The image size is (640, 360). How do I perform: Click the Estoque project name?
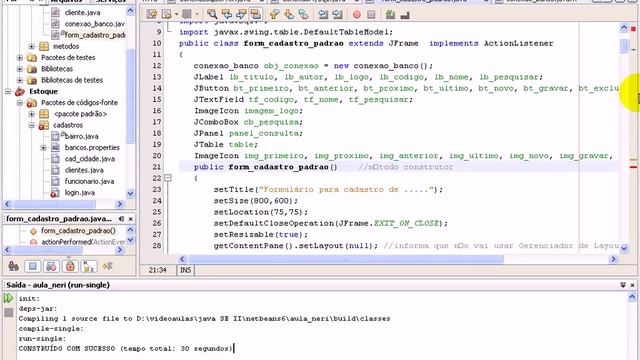tap(43, 91)
